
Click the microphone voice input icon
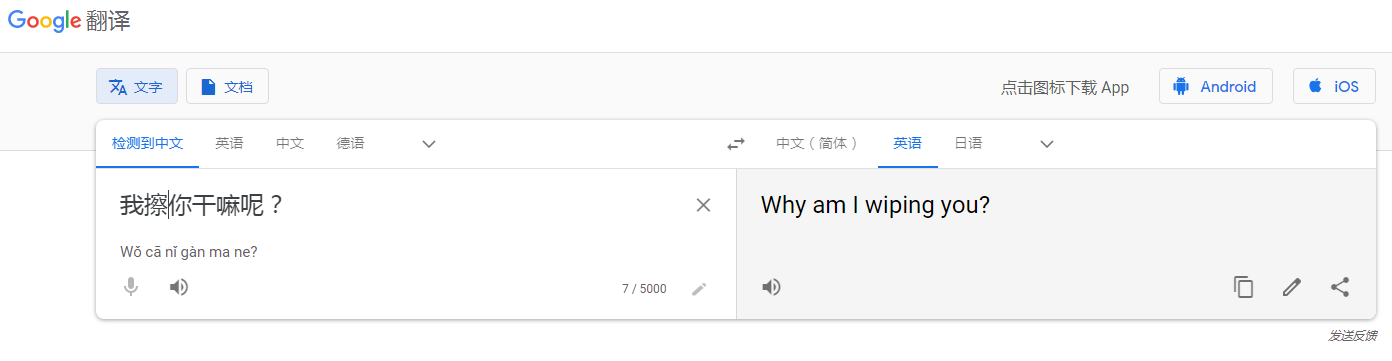pos(130,287)
